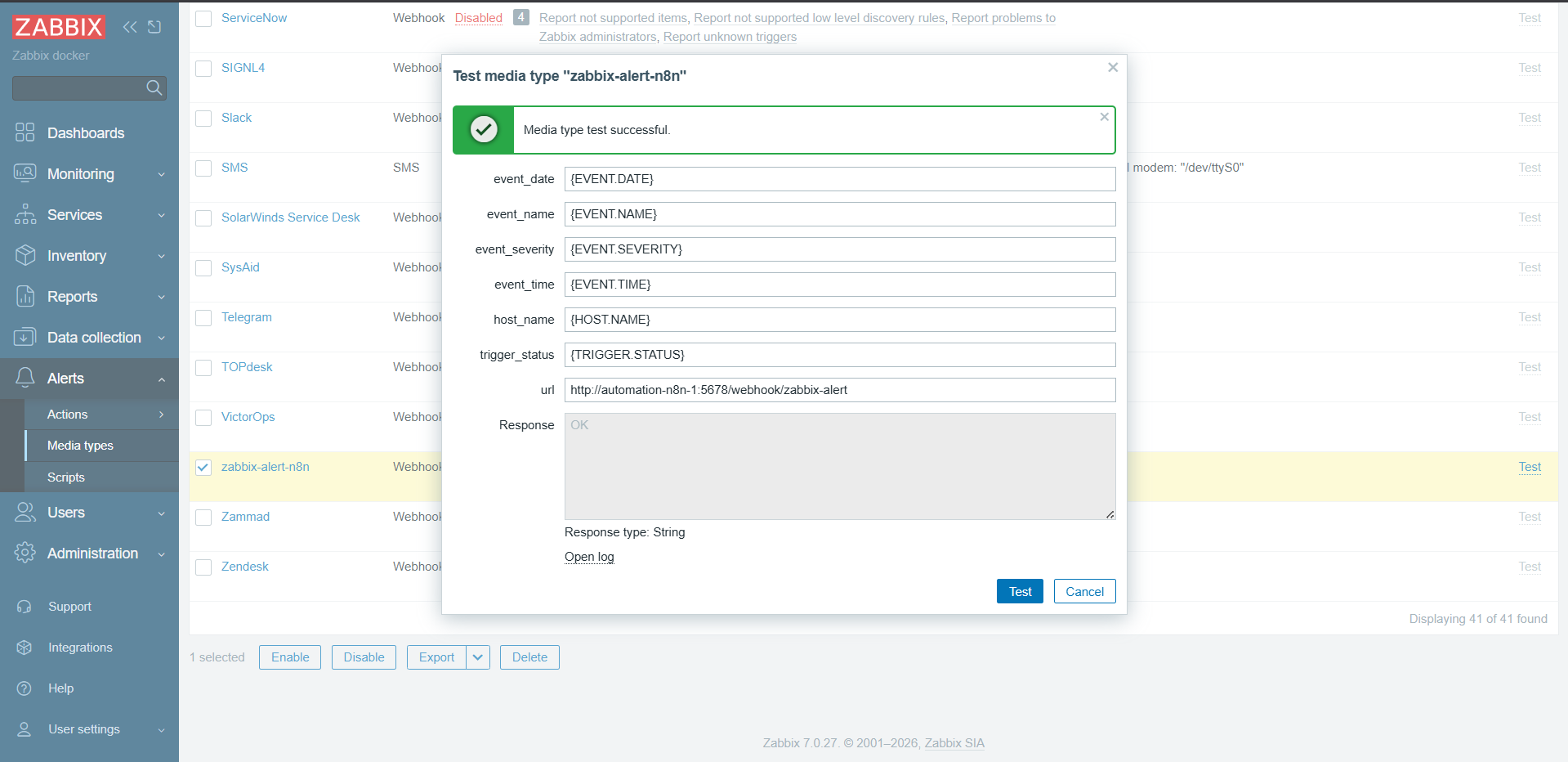The image size is (1568, 762).
Task: Click the Zabbix logo
Action: [x=59, y=27]
